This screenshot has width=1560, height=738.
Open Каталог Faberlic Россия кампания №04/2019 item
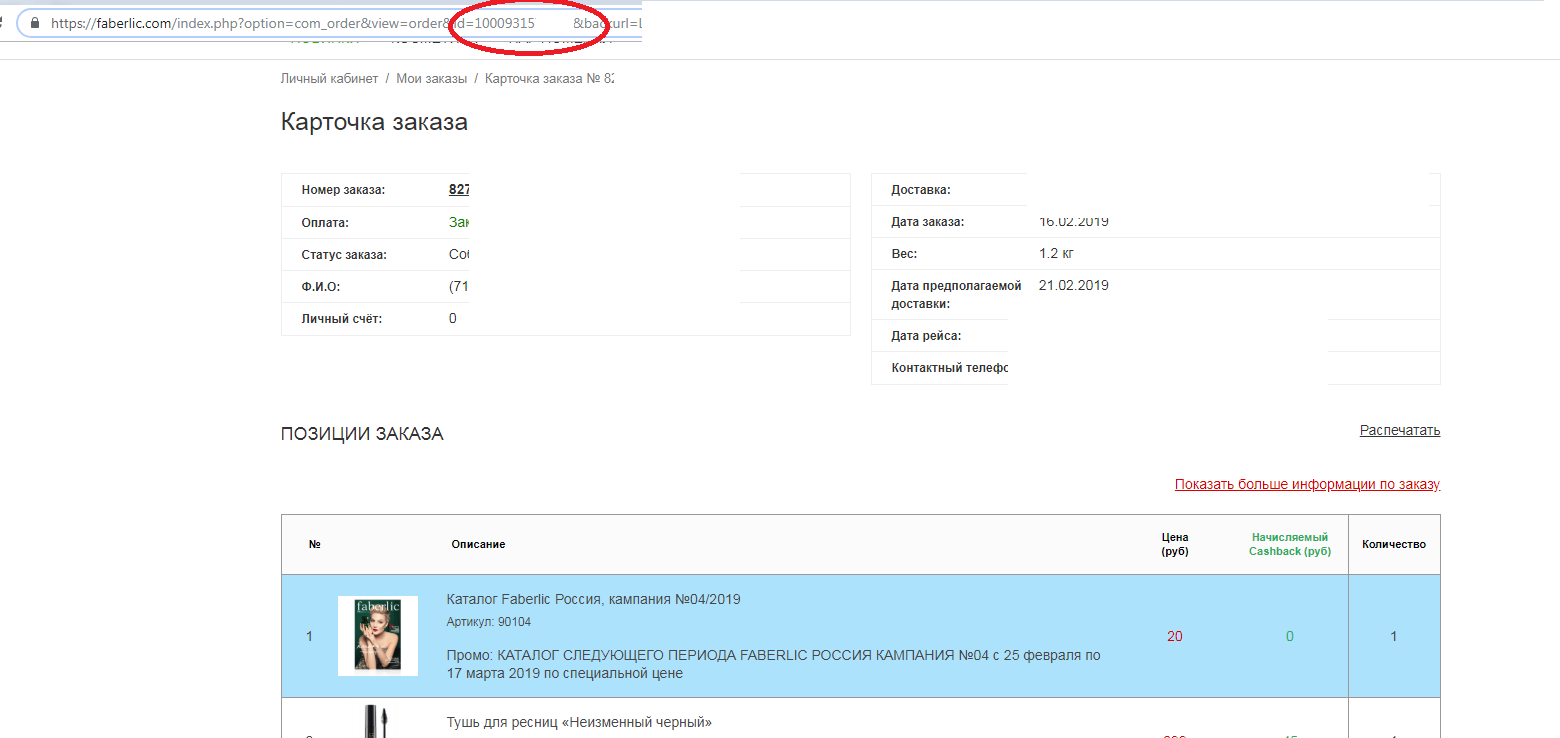pyautogui.click(x=593, y=599)
